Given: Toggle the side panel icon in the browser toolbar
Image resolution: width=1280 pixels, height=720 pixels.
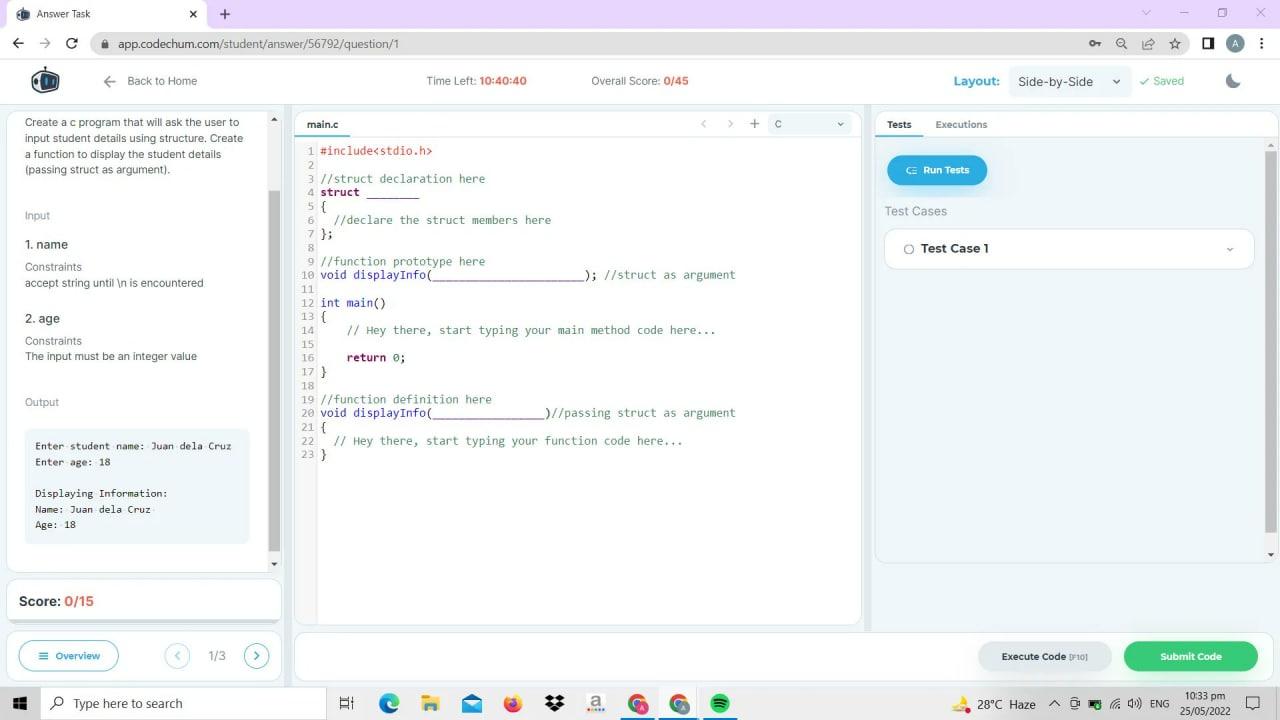Looking at the screenshot, I should [x=1208, y=43].
